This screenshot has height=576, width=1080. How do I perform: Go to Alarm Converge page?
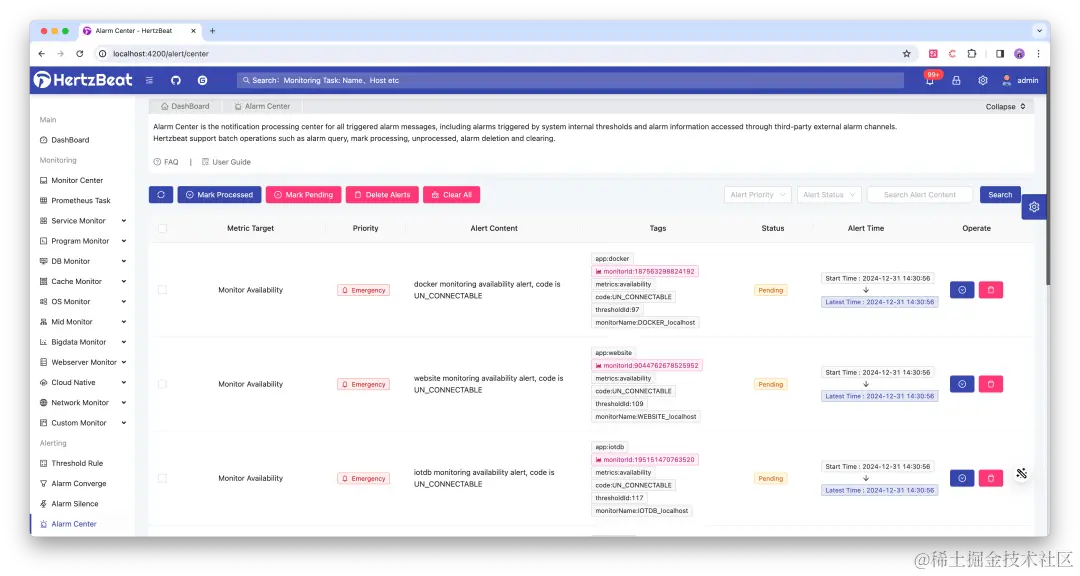point(73,484)
